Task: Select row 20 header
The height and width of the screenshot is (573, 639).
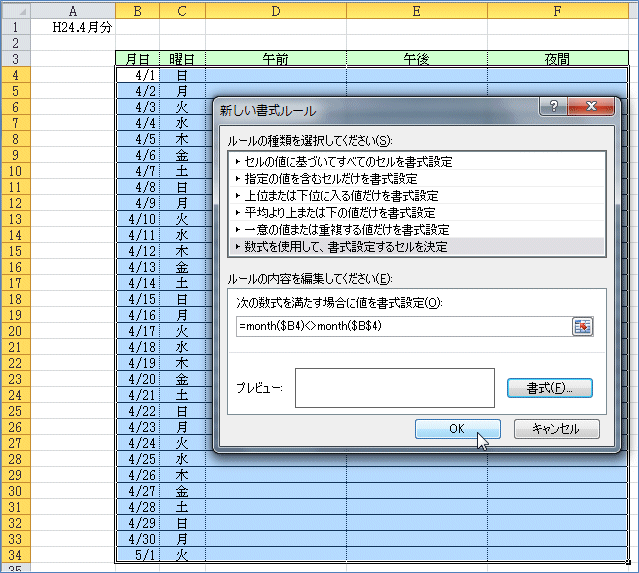Action: [15, 331]
